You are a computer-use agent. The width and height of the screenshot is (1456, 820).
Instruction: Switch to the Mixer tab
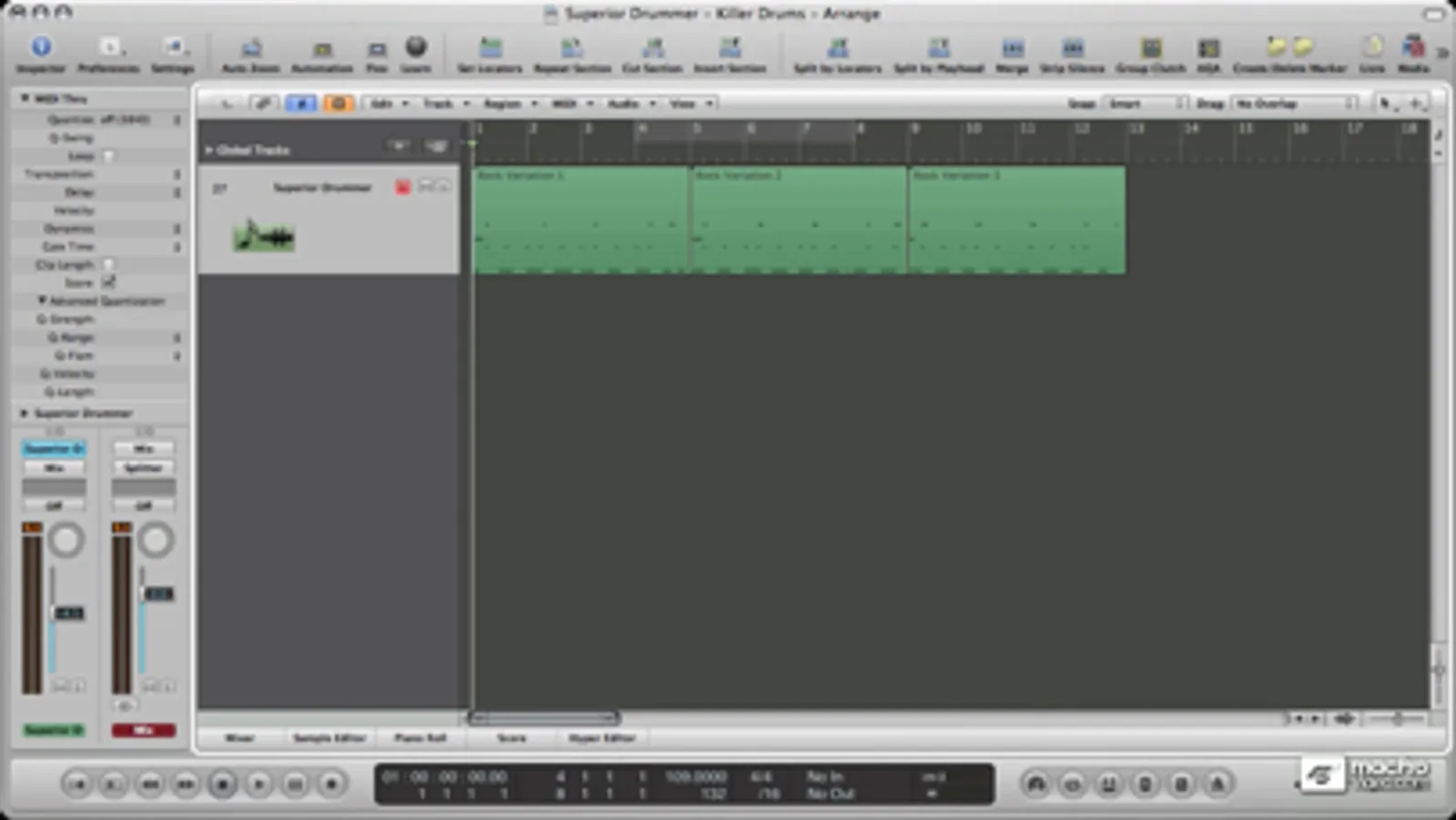(x=239, y=738)
